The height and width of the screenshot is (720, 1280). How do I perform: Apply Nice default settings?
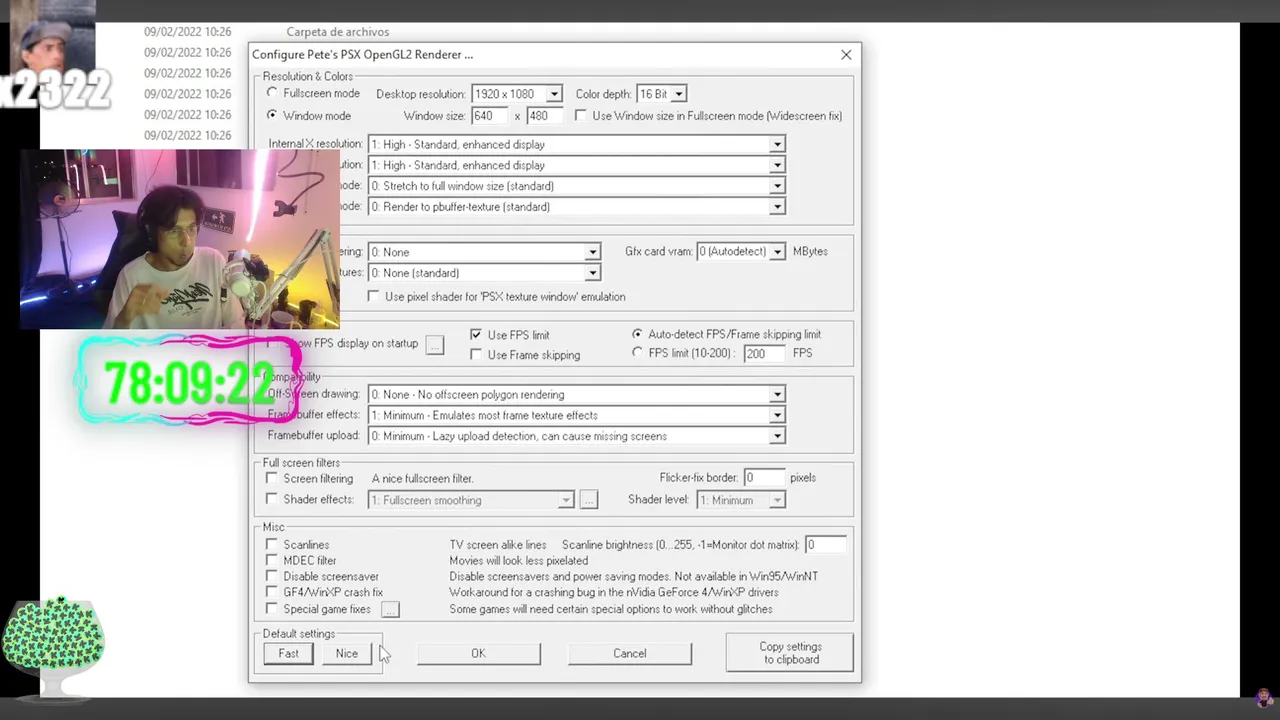coord(346,654)
